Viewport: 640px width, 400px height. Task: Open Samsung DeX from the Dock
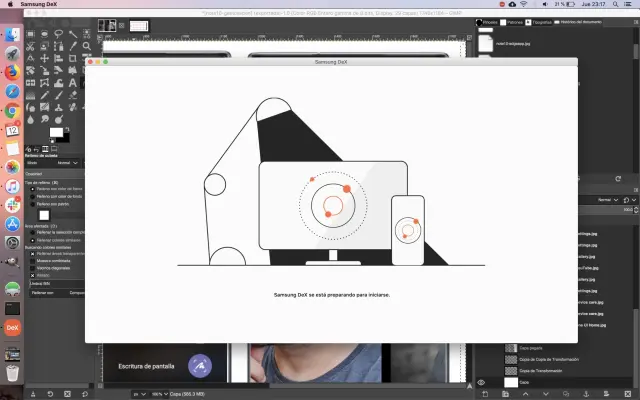pyautogui.click(x=12, y=327)
